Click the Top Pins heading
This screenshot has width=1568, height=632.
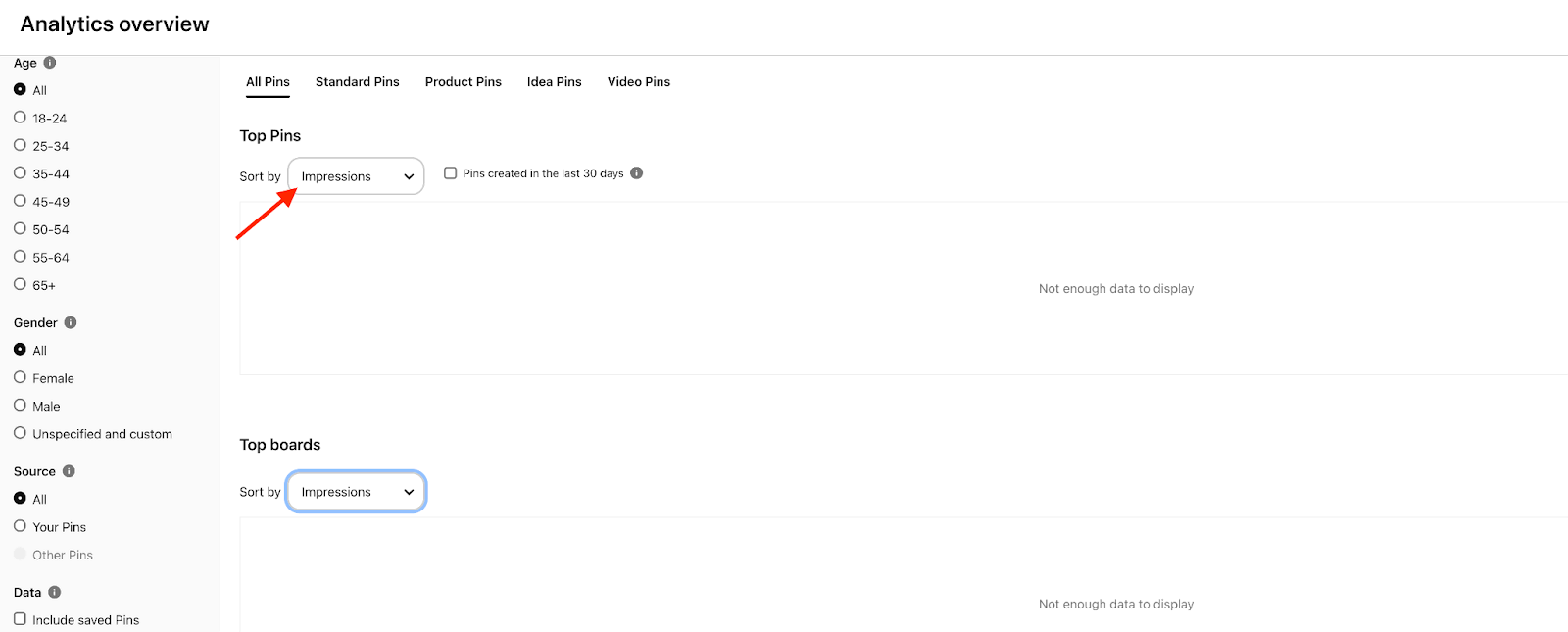[x=270, y=136]
